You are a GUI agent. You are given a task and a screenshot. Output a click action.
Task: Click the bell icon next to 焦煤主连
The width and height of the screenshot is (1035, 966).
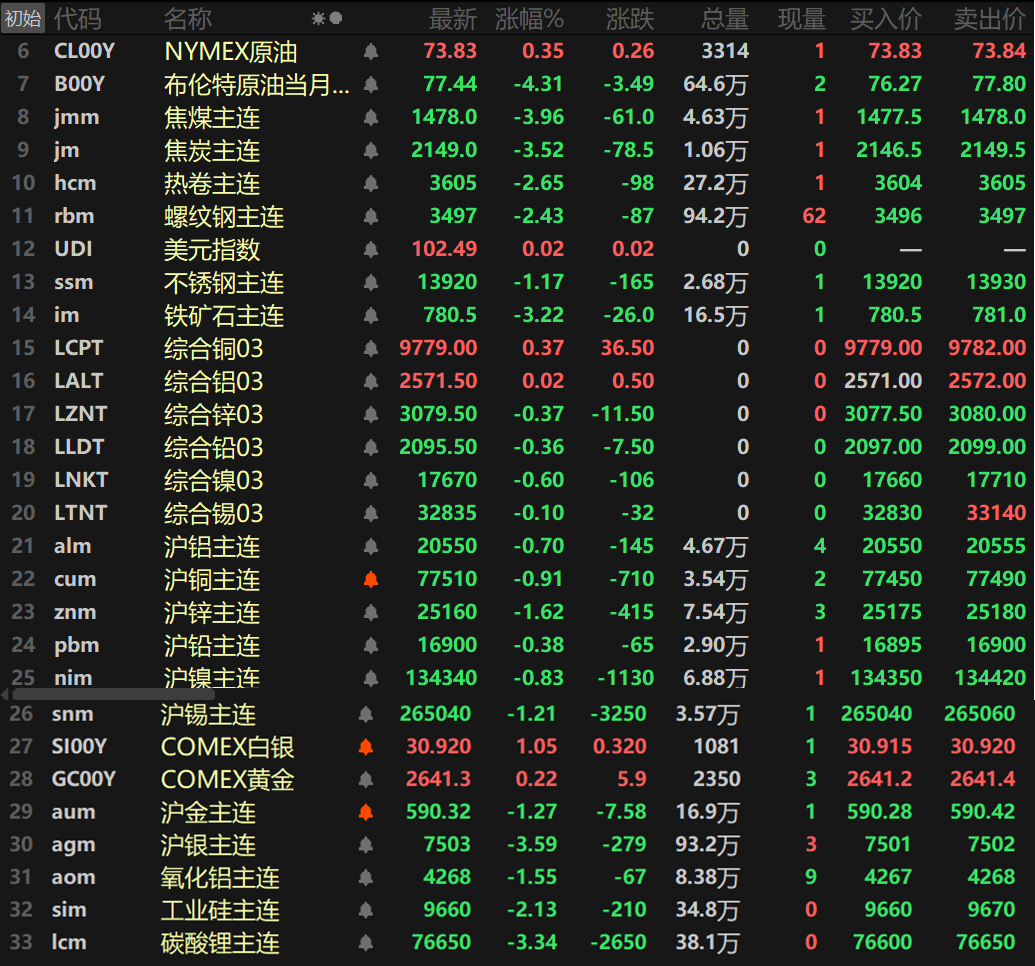(371, 118)
